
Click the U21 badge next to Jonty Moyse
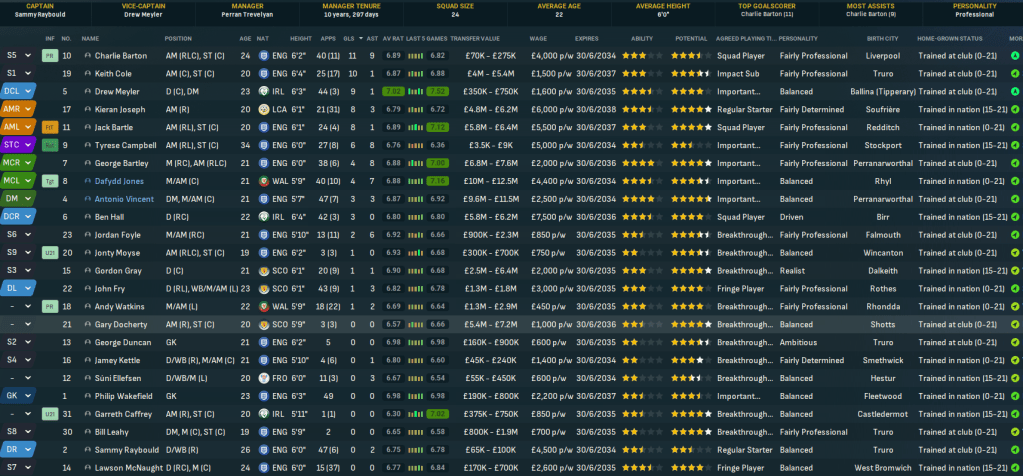click(x=50, y=253)
